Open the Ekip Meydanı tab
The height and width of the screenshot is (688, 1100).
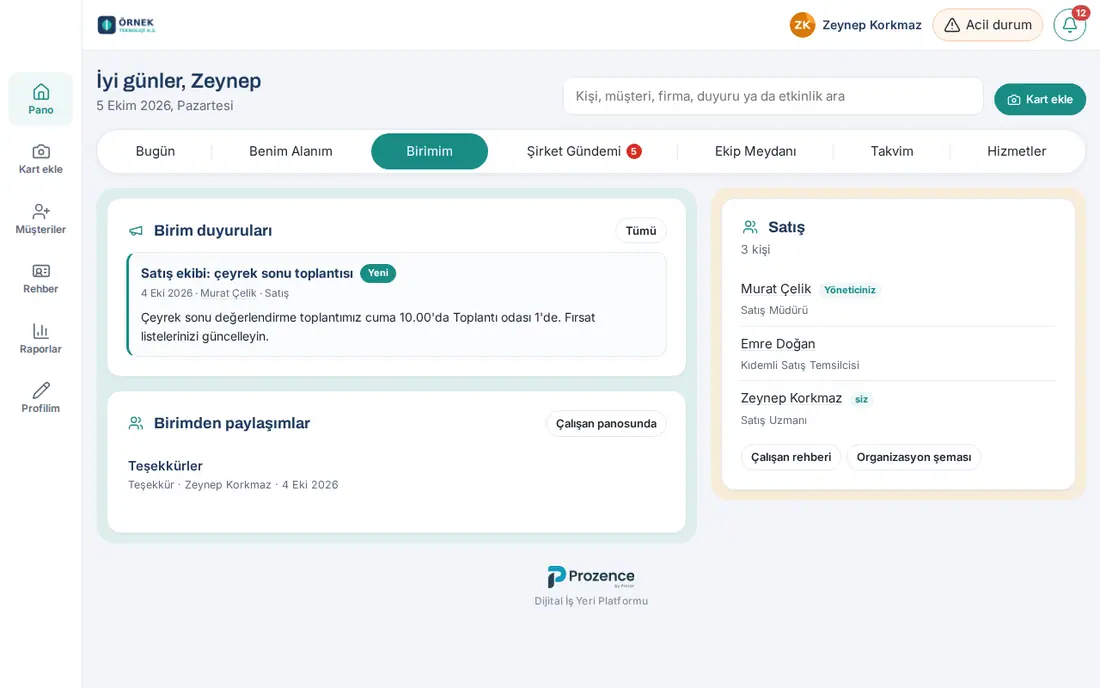[x=755, y=151]
